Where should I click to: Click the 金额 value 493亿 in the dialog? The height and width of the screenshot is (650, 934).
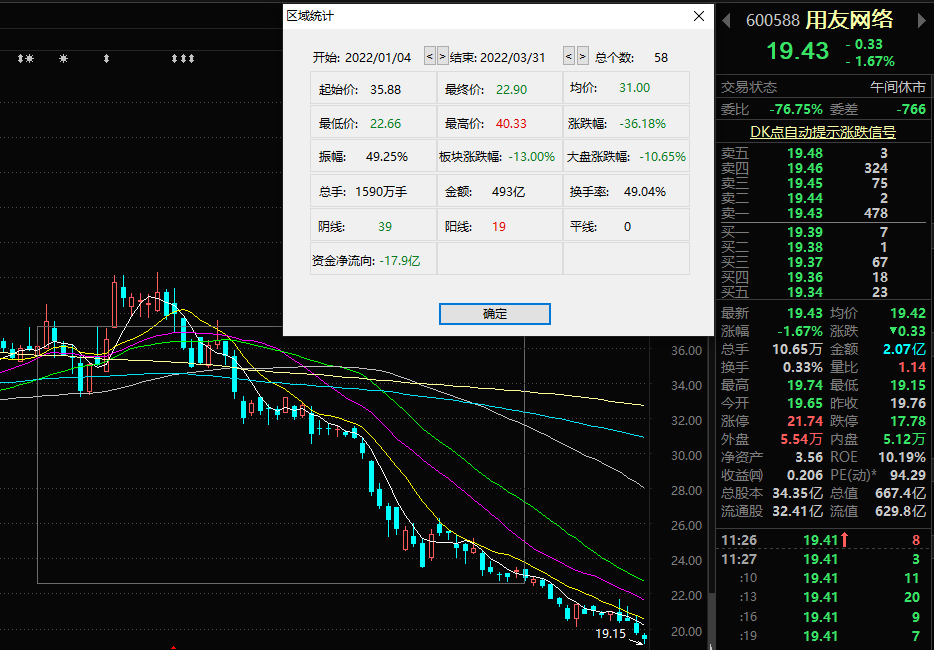[x=508, y=192]
